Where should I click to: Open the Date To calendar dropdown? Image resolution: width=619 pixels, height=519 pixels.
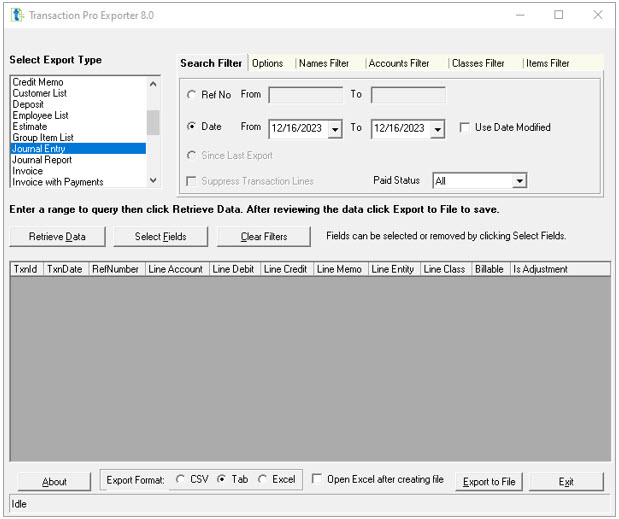(x=437, y=129)
